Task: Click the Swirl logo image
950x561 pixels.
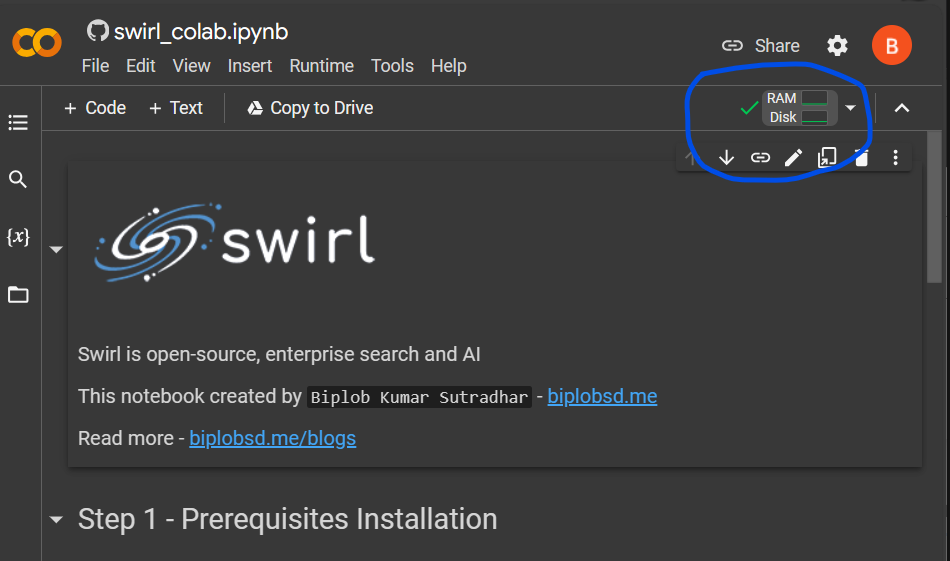Action: (234, 242)
